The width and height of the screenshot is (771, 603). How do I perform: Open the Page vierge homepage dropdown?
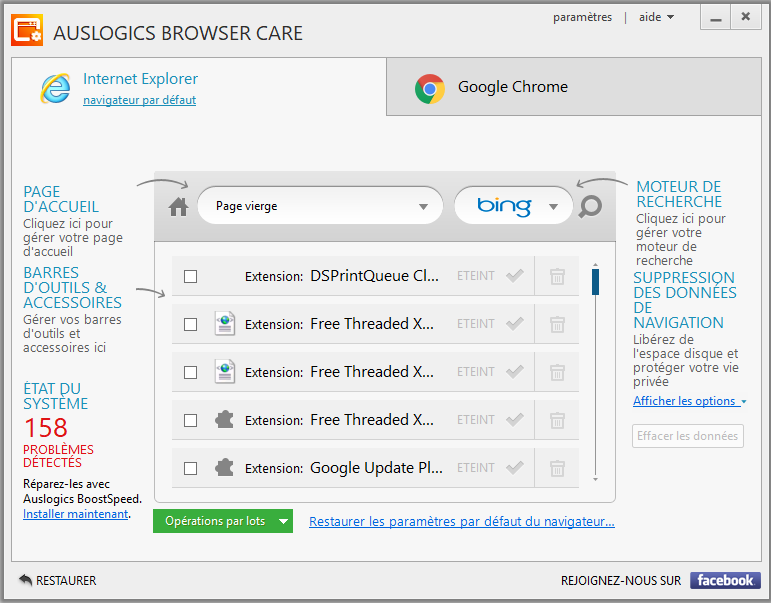click(320, 206)
